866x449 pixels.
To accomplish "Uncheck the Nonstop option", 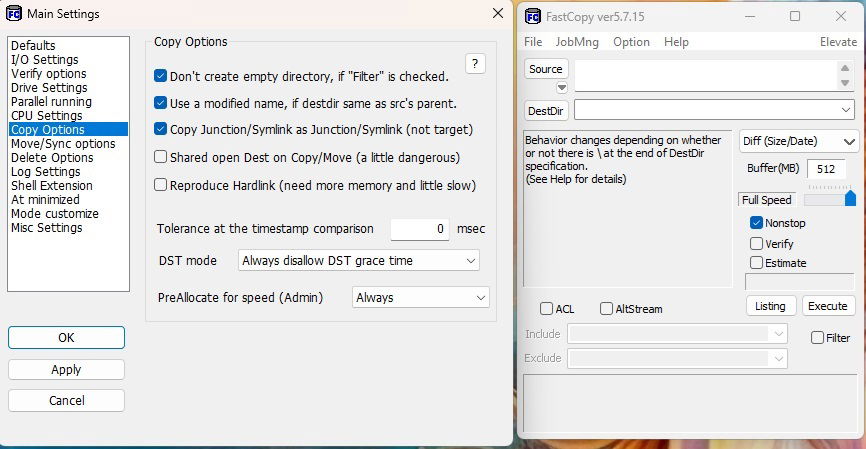I will pos(756,223).
